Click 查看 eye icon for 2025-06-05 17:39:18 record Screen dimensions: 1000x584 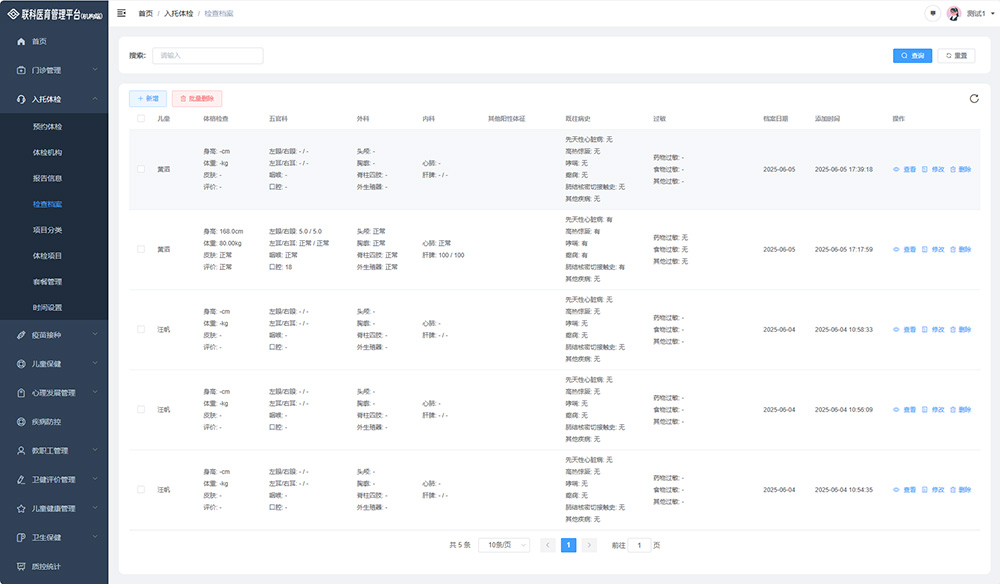click(x=896, y=170)
